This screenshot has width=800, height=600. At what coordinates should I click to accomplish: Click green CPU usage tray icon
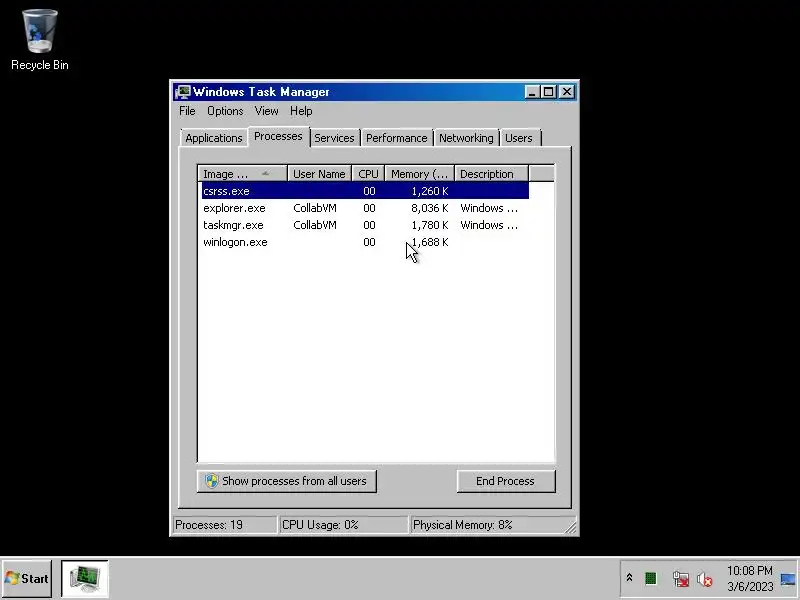[x=651, y=578]
